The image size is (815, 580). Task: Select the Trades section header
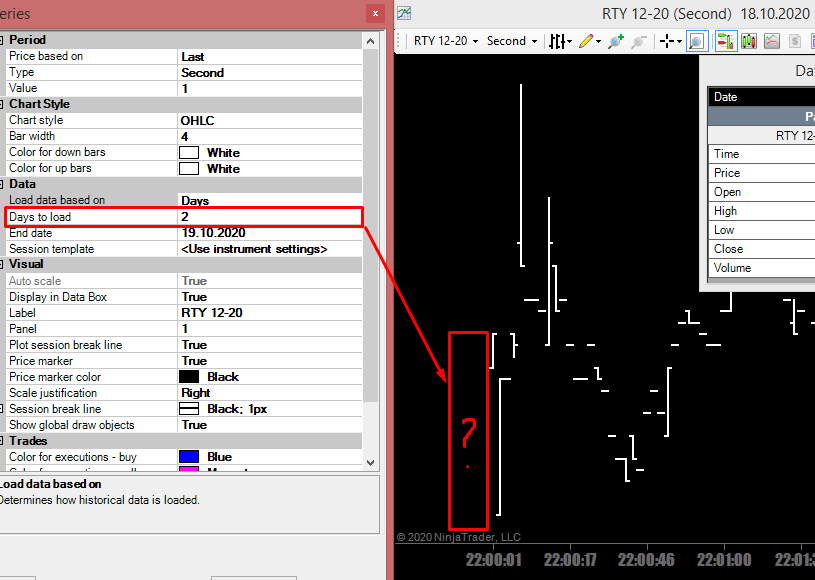pos(181,441)
